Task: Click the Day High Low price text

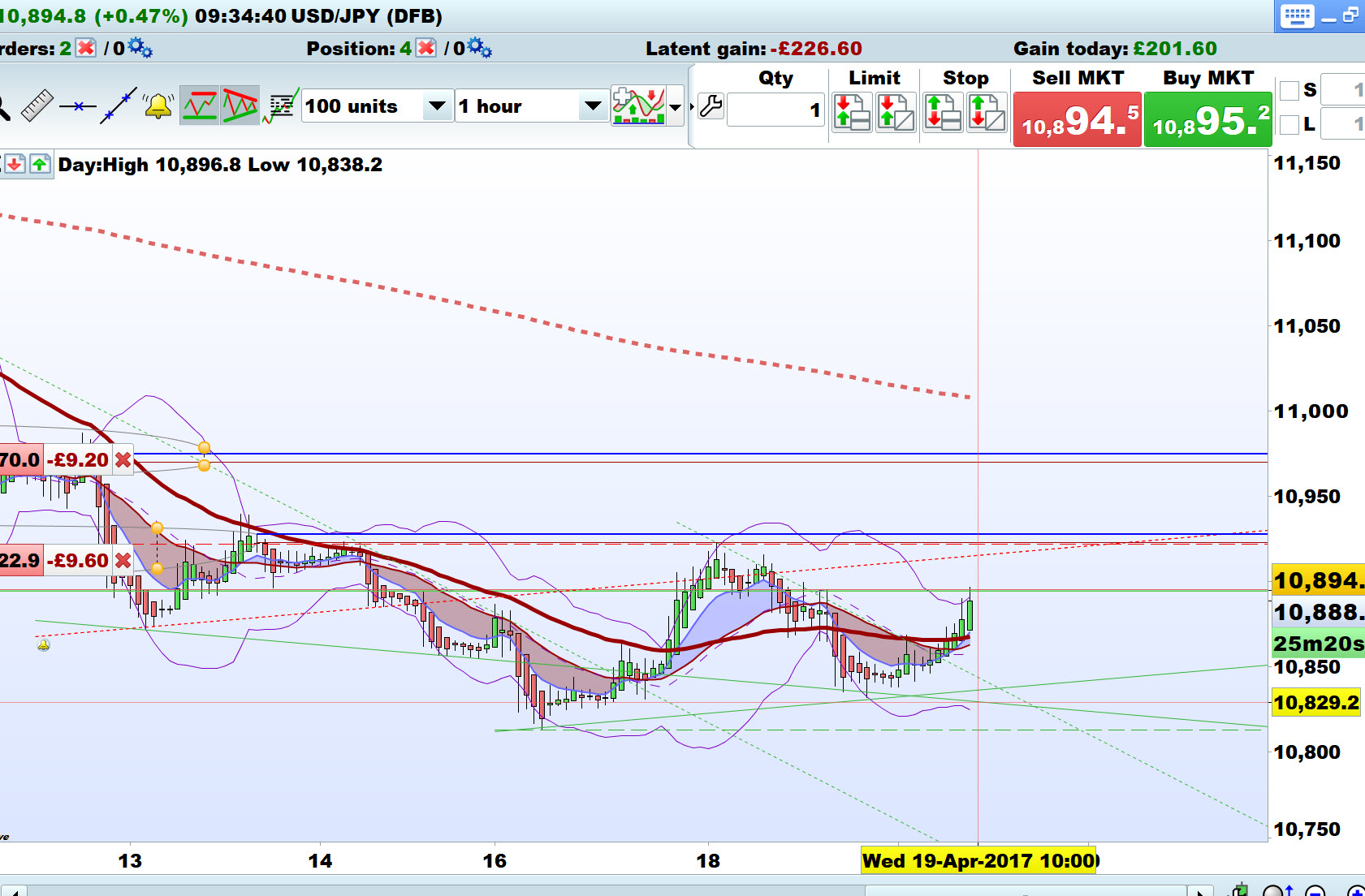Action: (220, 165)
